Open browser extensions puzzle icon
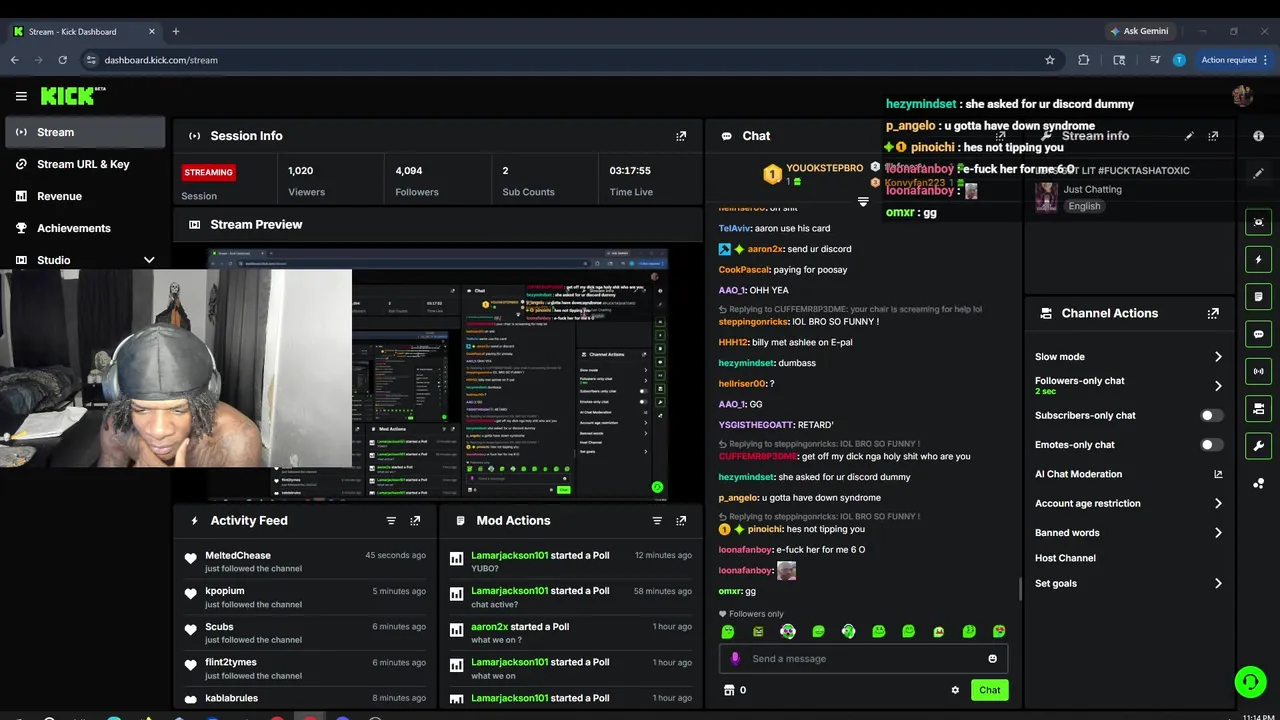1280x720 pixels. (x=1083, y=60)
